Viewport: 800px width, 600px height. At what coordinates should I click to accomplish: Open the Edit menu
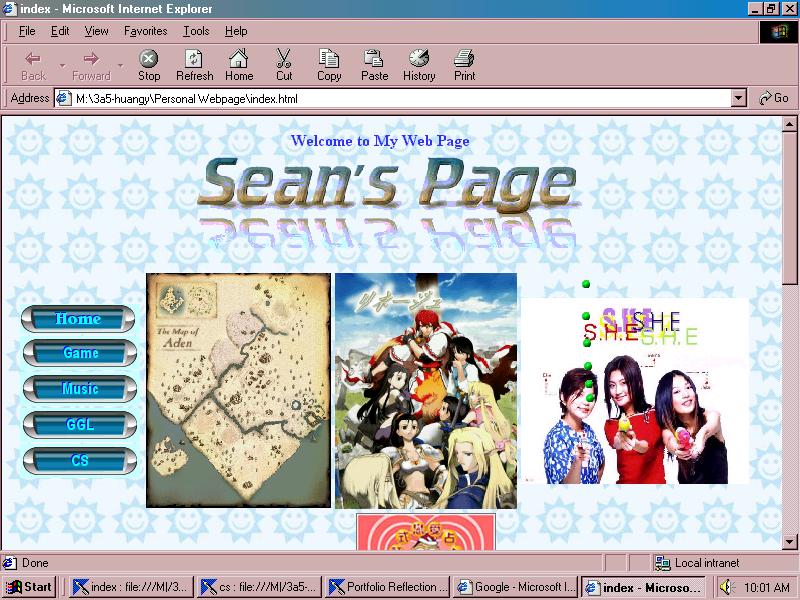pyautogui.click(x=60, y=31)
